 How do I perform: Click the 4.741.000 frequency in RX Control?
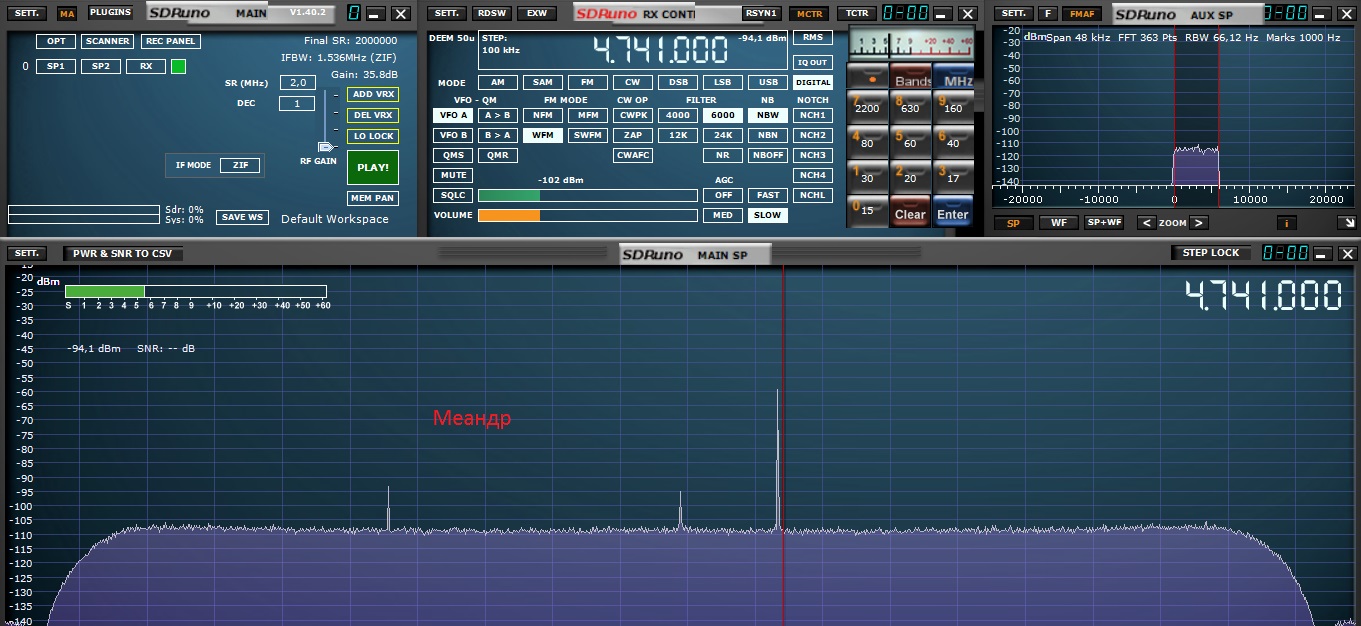click(x=660, y=50)
